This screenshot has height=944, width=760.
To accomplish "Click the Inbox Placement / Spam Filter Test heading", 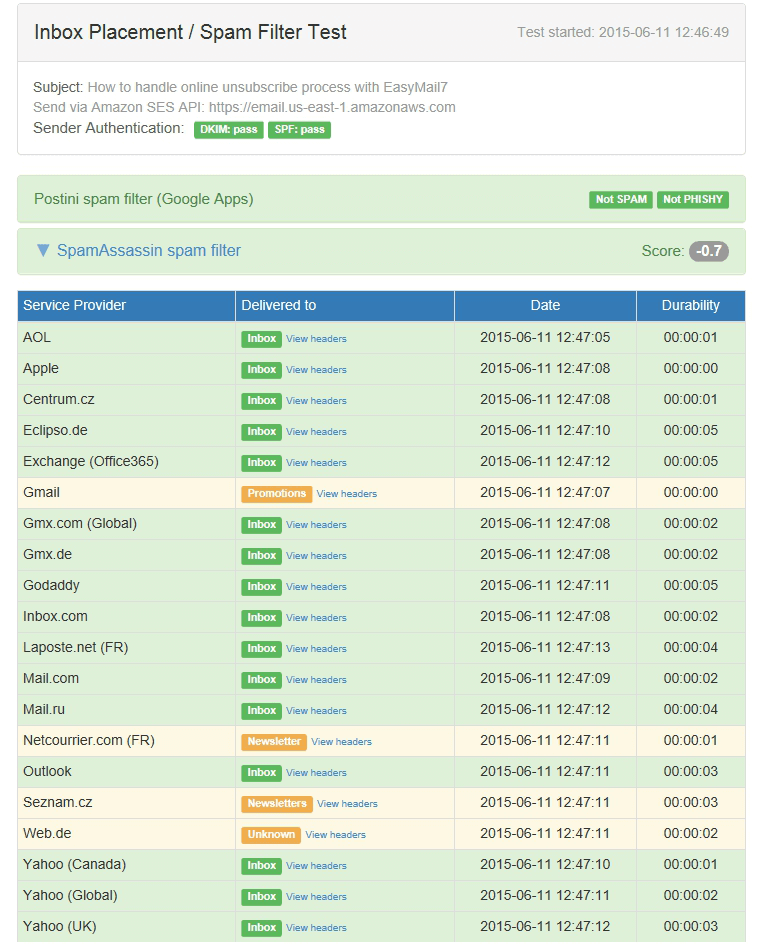I will click(x=190, y=32).
